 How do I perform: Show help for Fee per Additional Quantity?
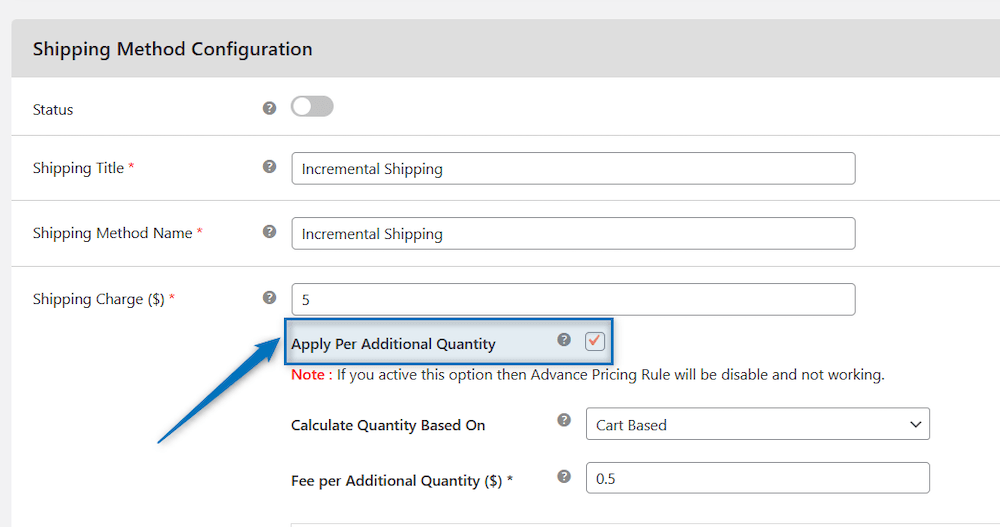tap(564, 477)
